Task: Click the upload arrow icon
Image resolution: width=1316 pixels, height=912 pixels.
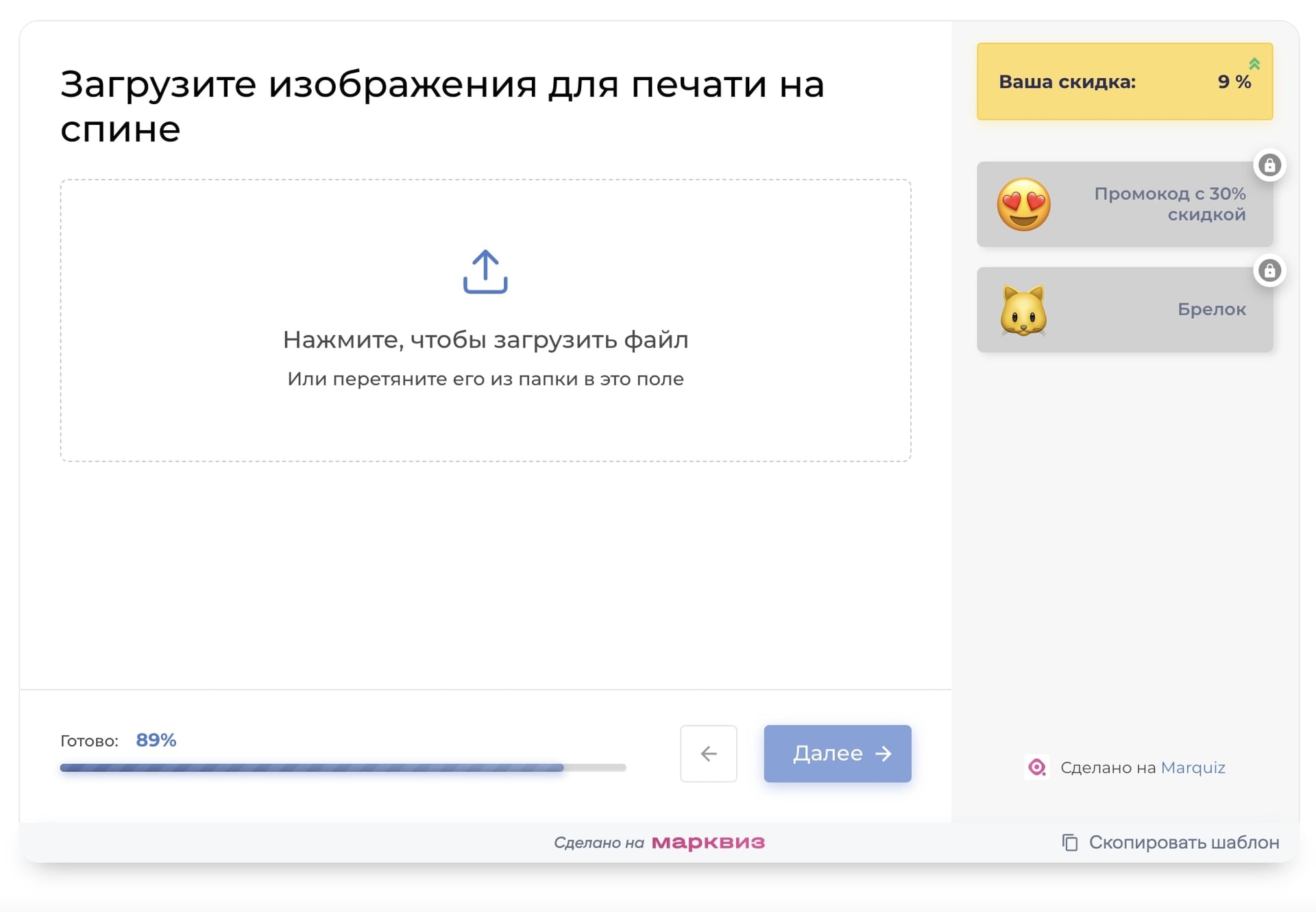Action: (485, 272)
